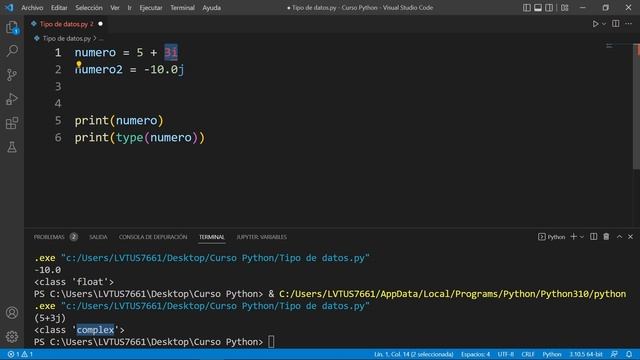
Task: Open run options dropdown next to play
Action: 604,24
